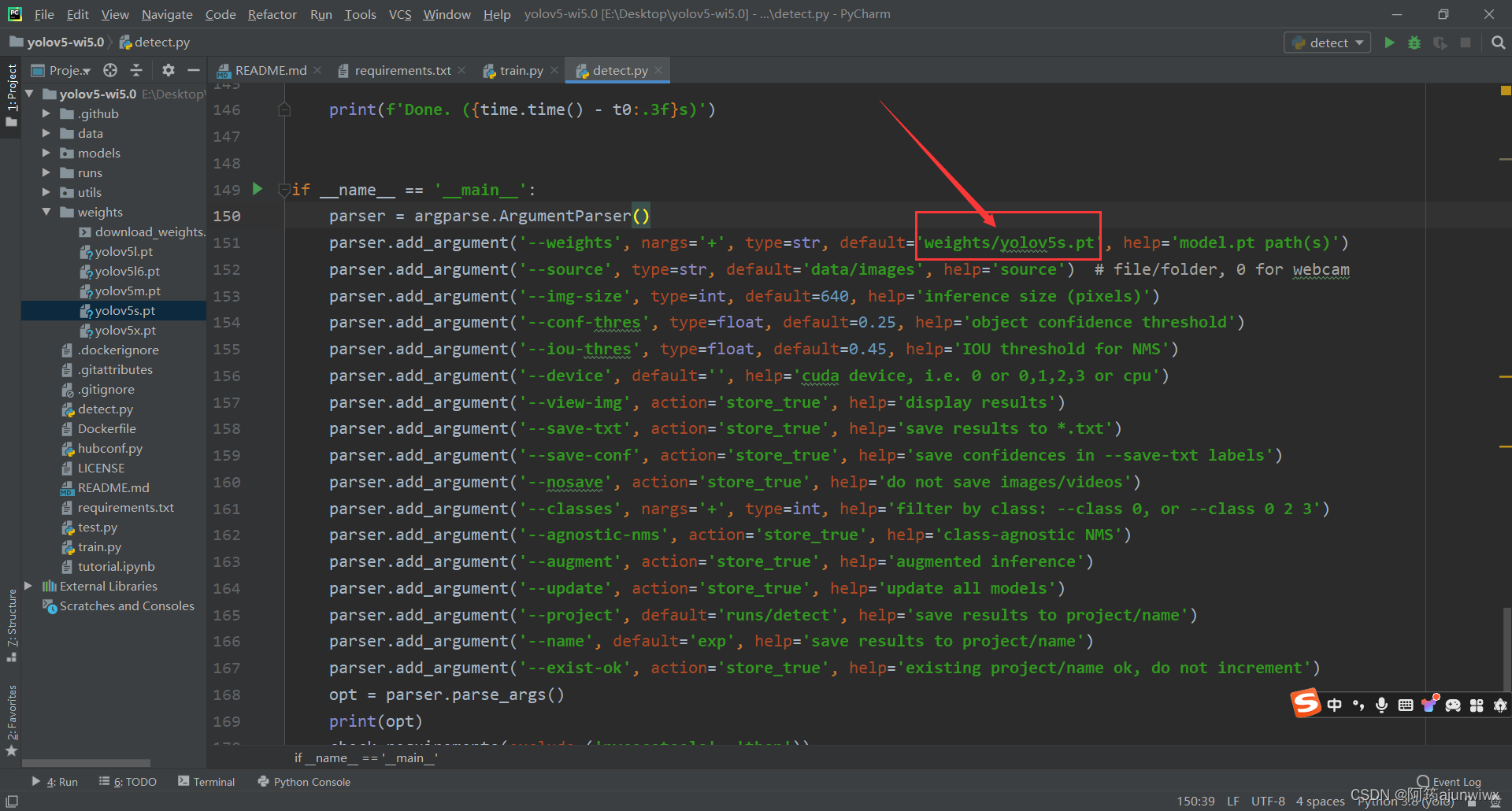
Task: Open the 4: Run tool window
Action: 54,782
